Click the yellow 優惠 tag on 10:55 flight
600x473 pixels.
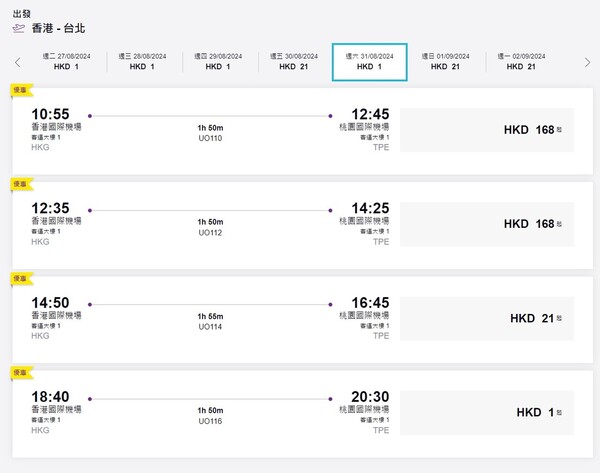(21, 90)
